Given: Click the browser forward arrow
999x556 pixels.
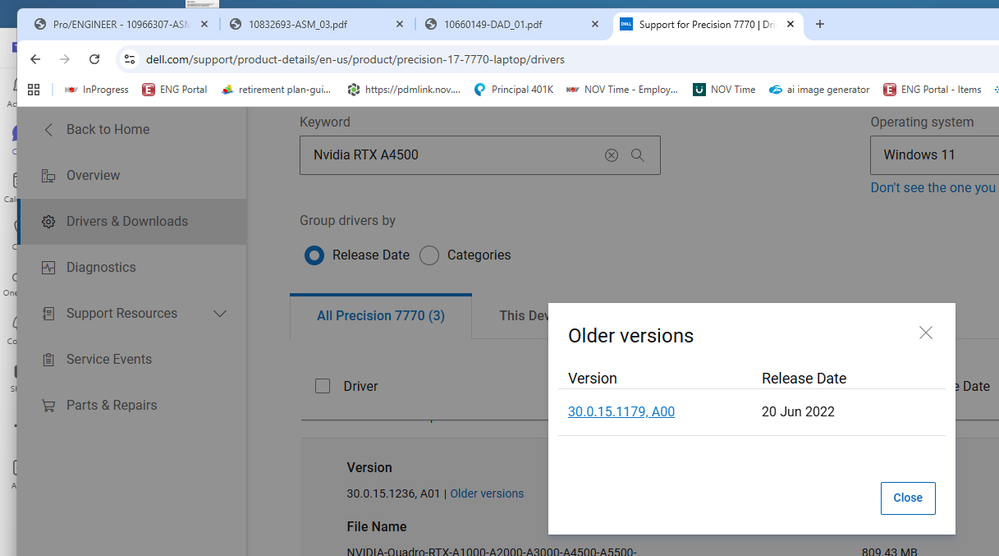Looking at the screenshot, I should point(64,59).
